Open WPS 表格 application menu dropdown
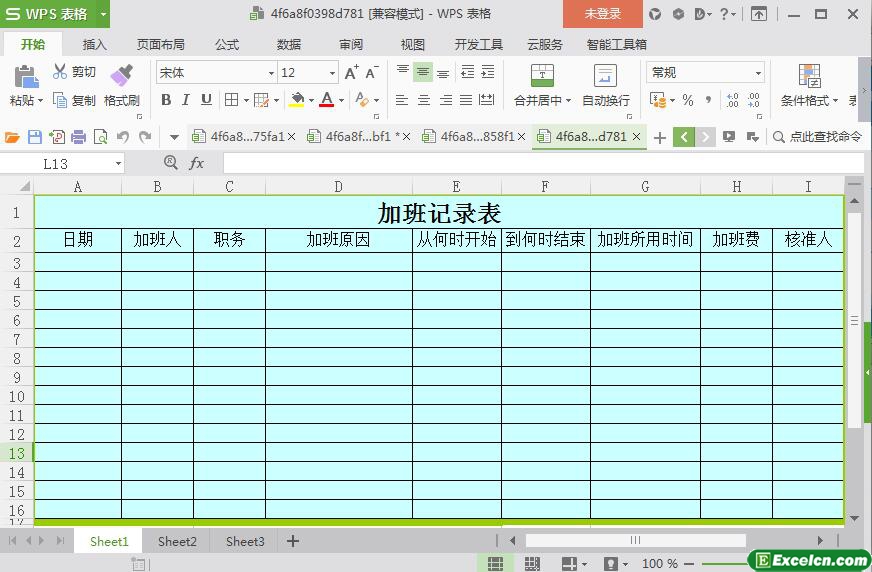 click(103, 14)
